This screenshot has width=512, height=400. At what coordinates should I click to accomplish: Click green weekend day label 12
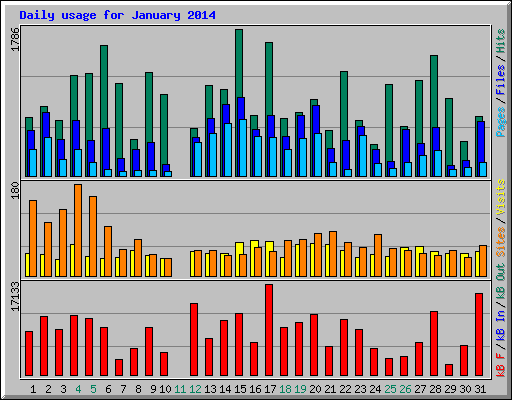[x=195, y=389]
